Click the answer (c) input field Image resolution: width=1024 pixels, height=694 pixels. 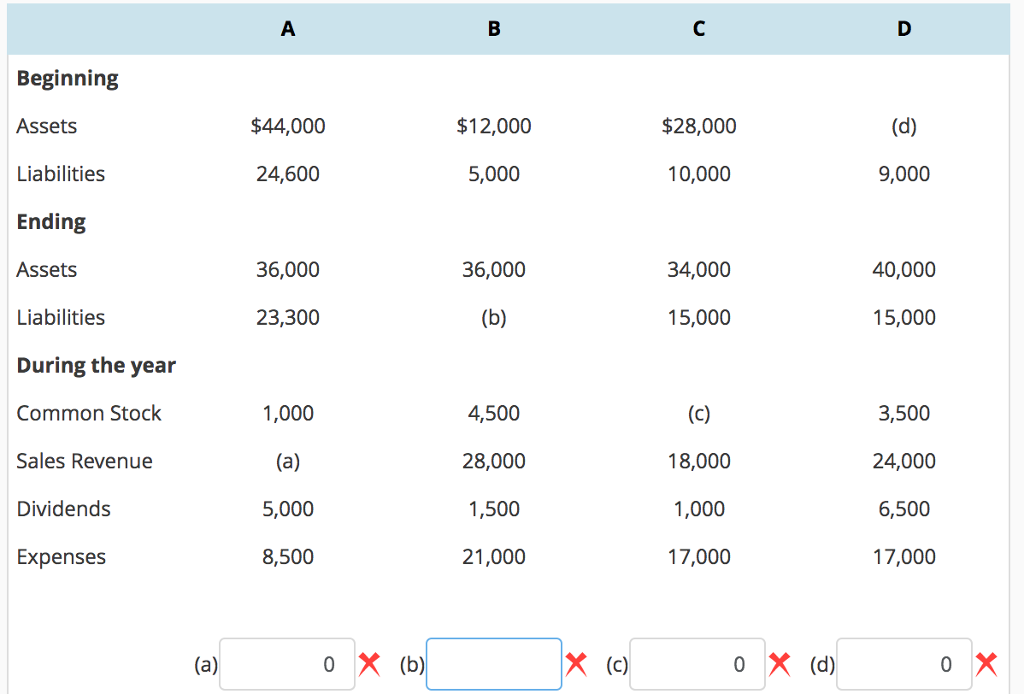[x=697, y=664]
